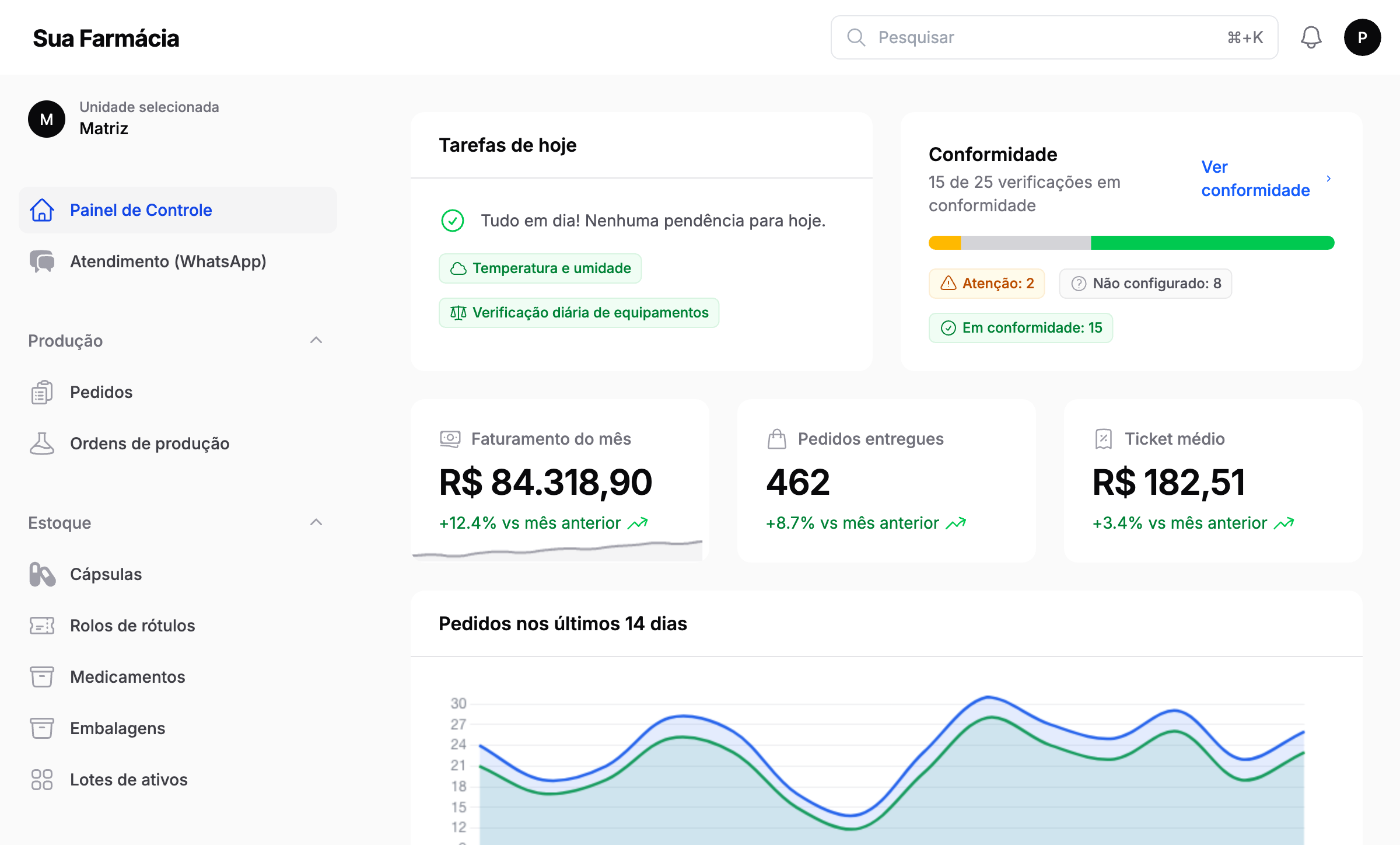Select Painel de Controle in sidebar
1400x845 pixels.
click(178, 210)
